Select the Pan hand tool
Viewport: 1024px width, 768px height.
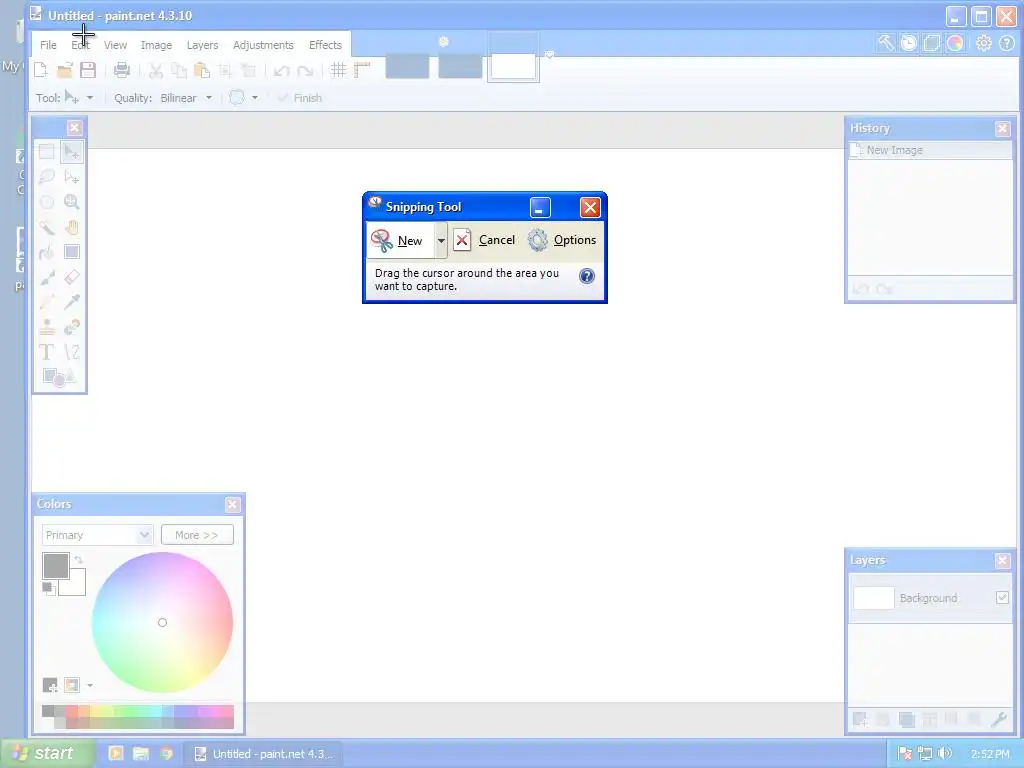[x=72, y=227]
